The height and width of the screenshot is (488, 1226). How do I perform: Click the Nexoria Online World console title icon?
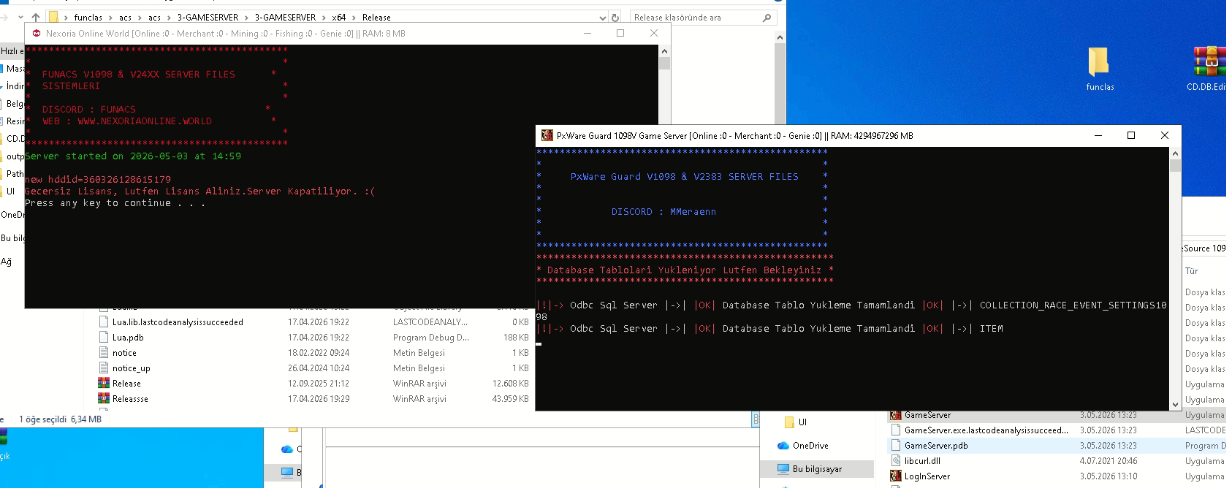click(x=36, y=33)
